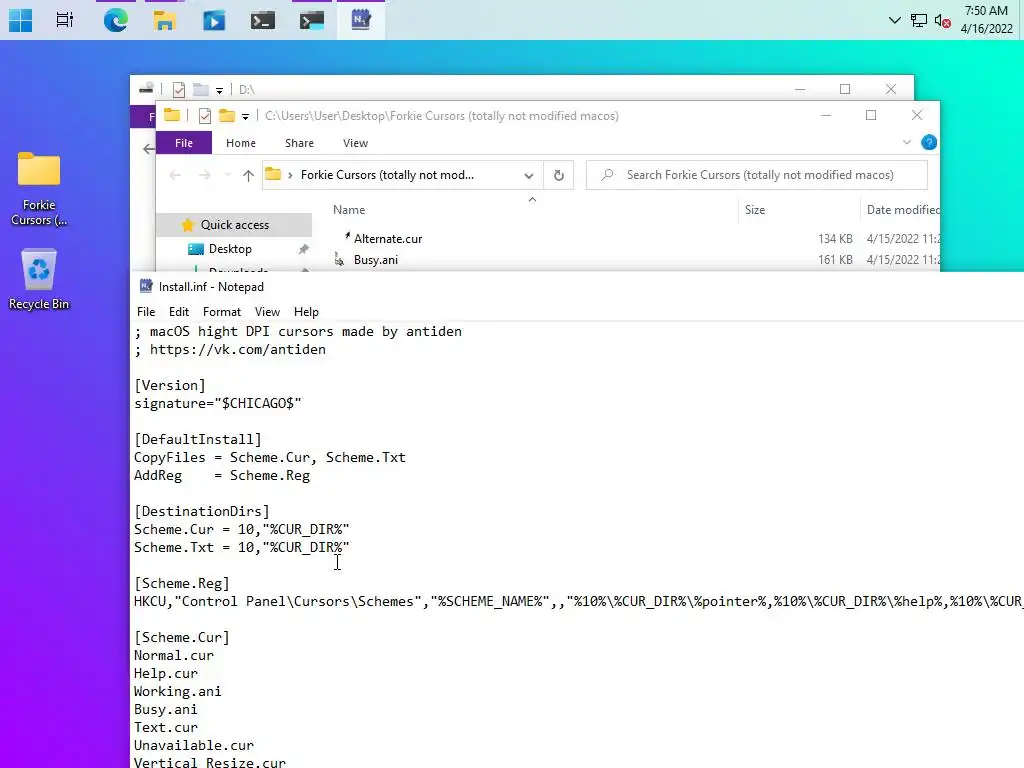Click the D:\ window title bar properties icon
This screenshot has width=1024, height=768.
(178, 89)
